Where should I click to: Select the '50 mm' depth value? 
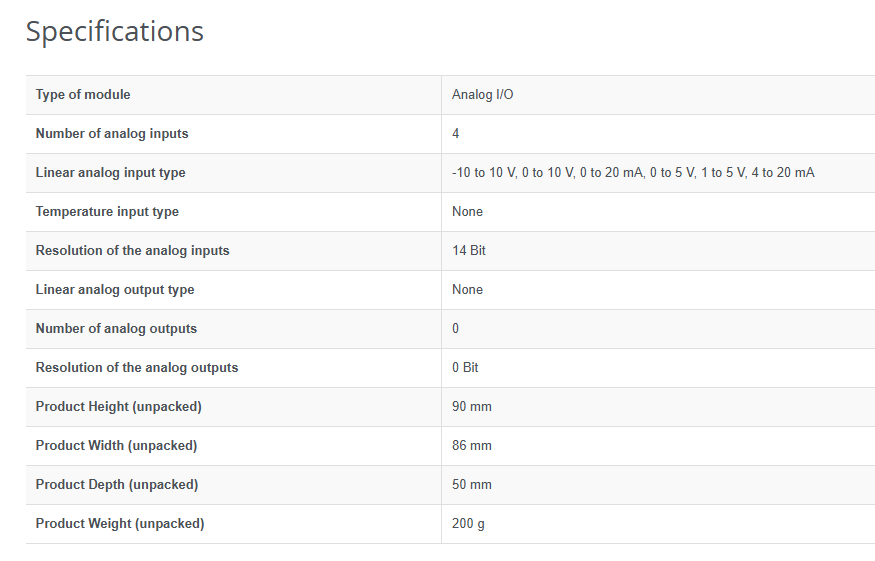click(x=472, y=485)
